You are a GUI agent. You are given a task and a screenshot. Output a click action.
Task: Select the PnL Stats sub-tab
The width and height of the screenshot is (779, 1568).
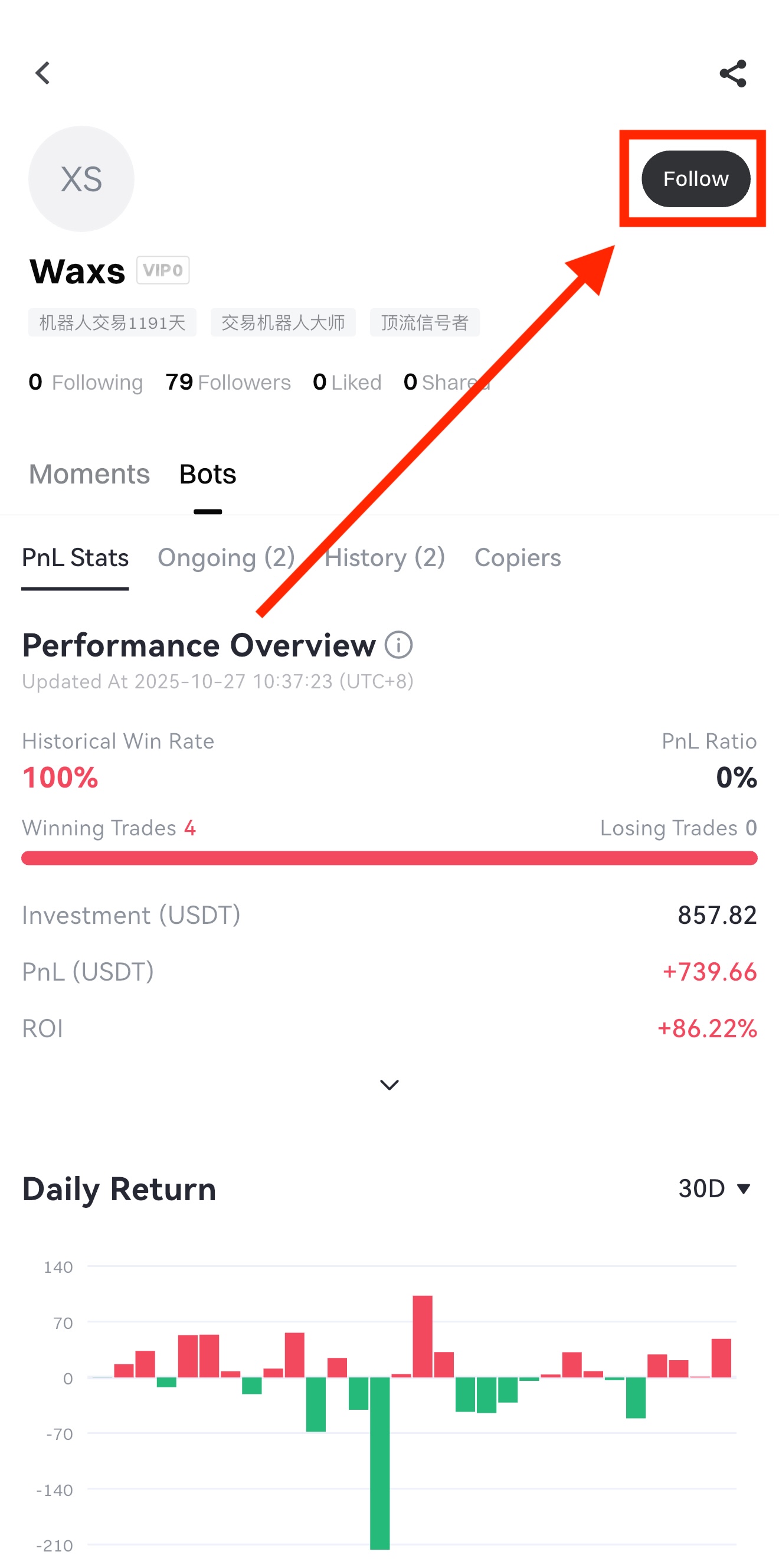pyautogui.click(x=76, y=557)
